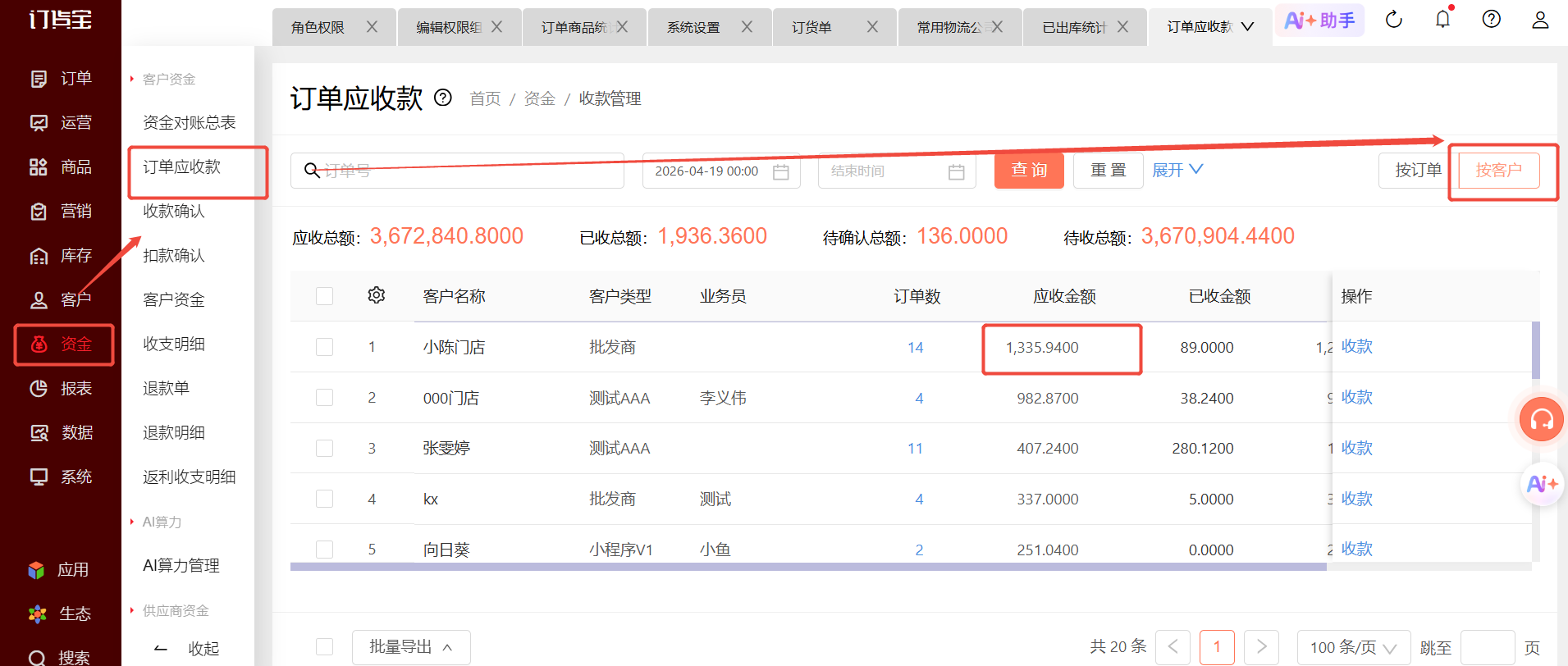This screenshot has height=666, width=1568.
Task: Open the user account icon
Action: [x=1540, y=20]
